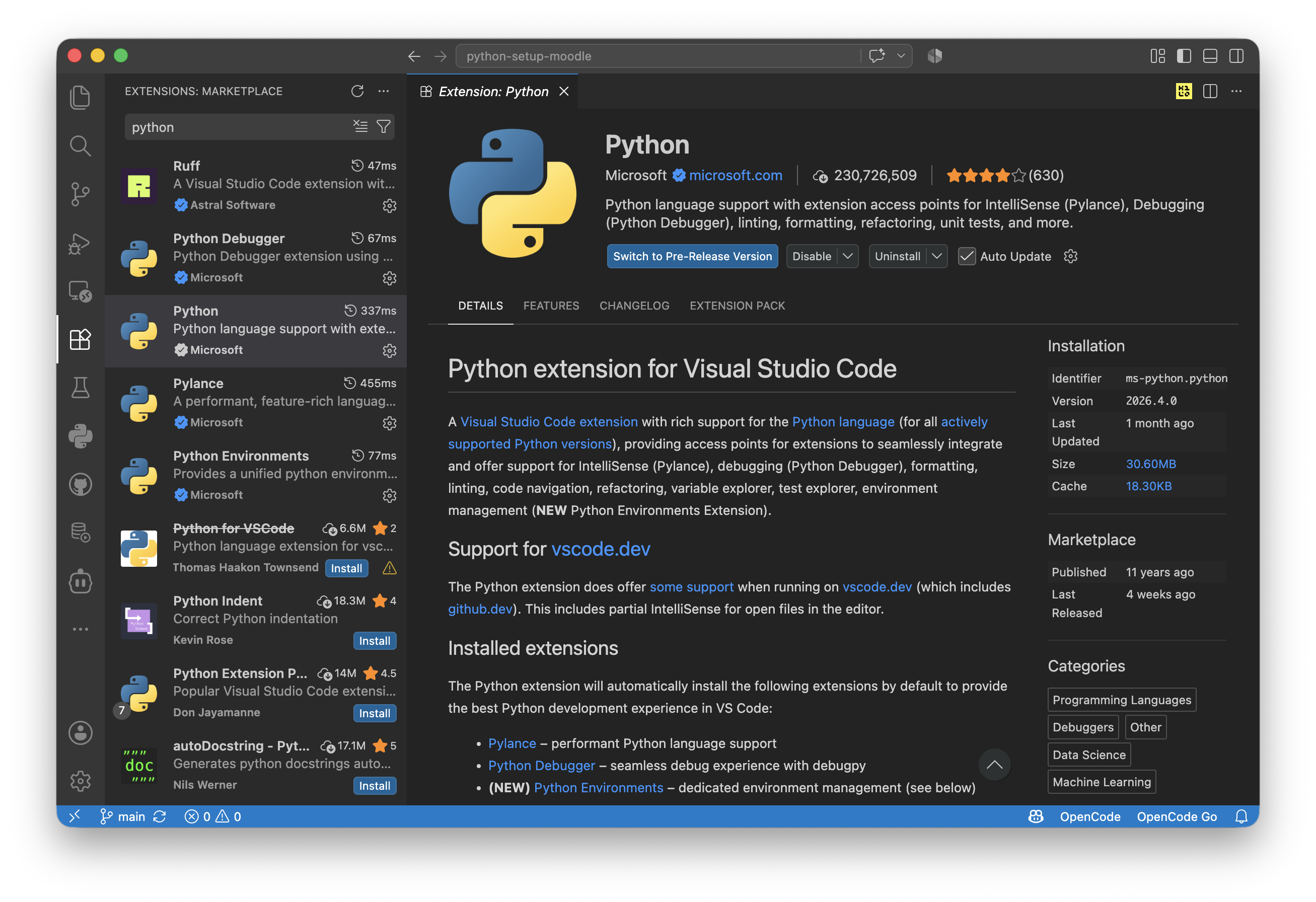1316x902 pixels.
Task: Install the Python for VSCode extension
Action: point(346,568)
